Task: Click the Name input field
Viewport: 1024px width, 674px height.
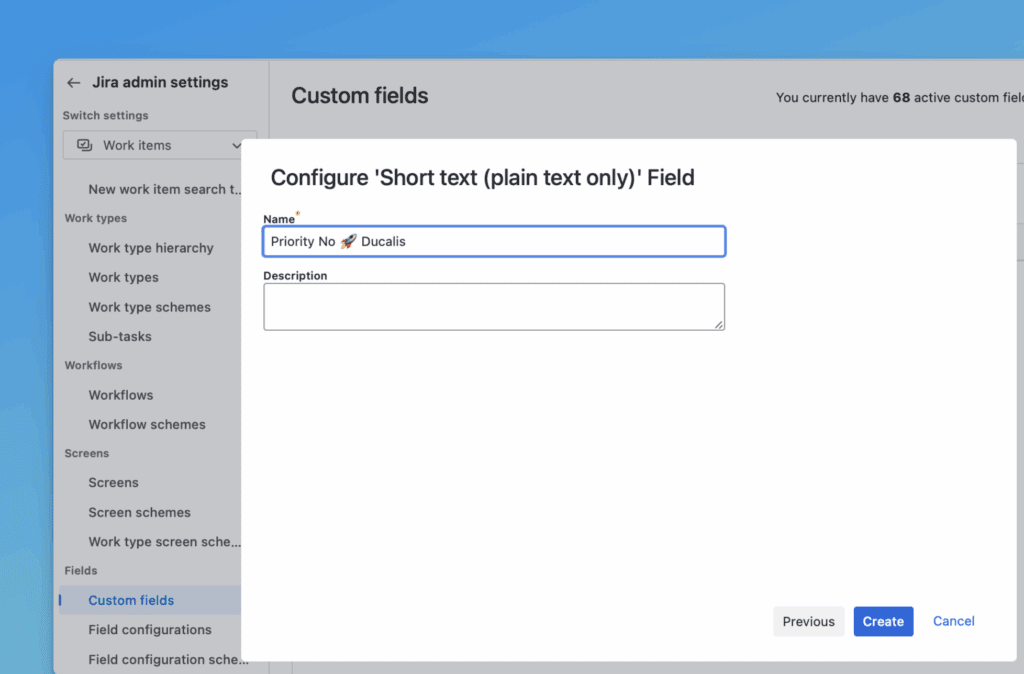Action: [494, 241]
